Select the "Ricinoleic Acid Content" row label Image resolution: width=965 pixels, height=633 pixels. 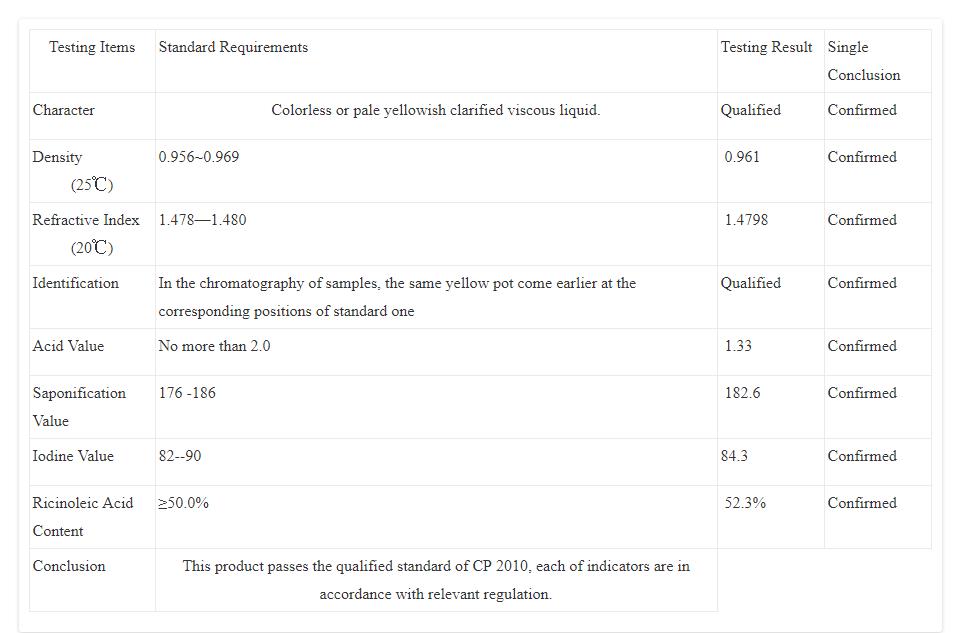click(83, 517)
